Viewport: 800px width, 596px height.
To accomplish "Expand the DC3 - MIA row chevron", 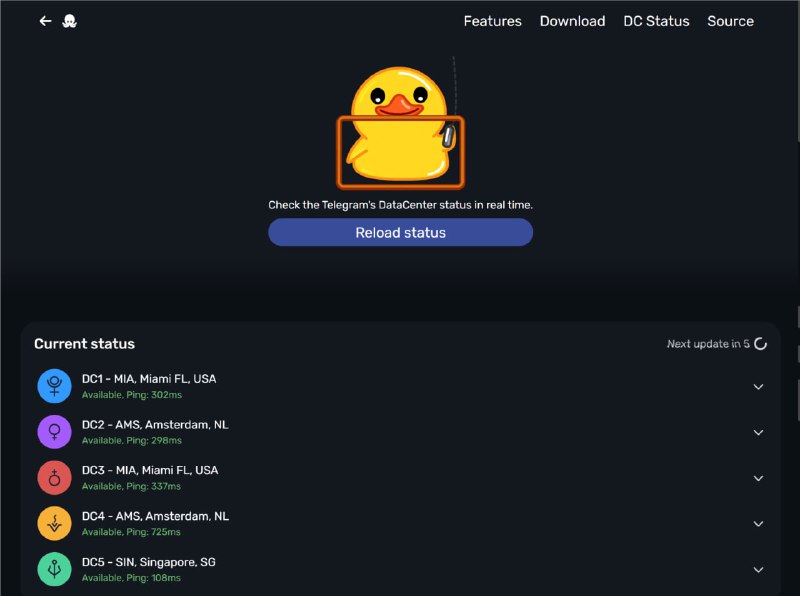I will 758,479.
